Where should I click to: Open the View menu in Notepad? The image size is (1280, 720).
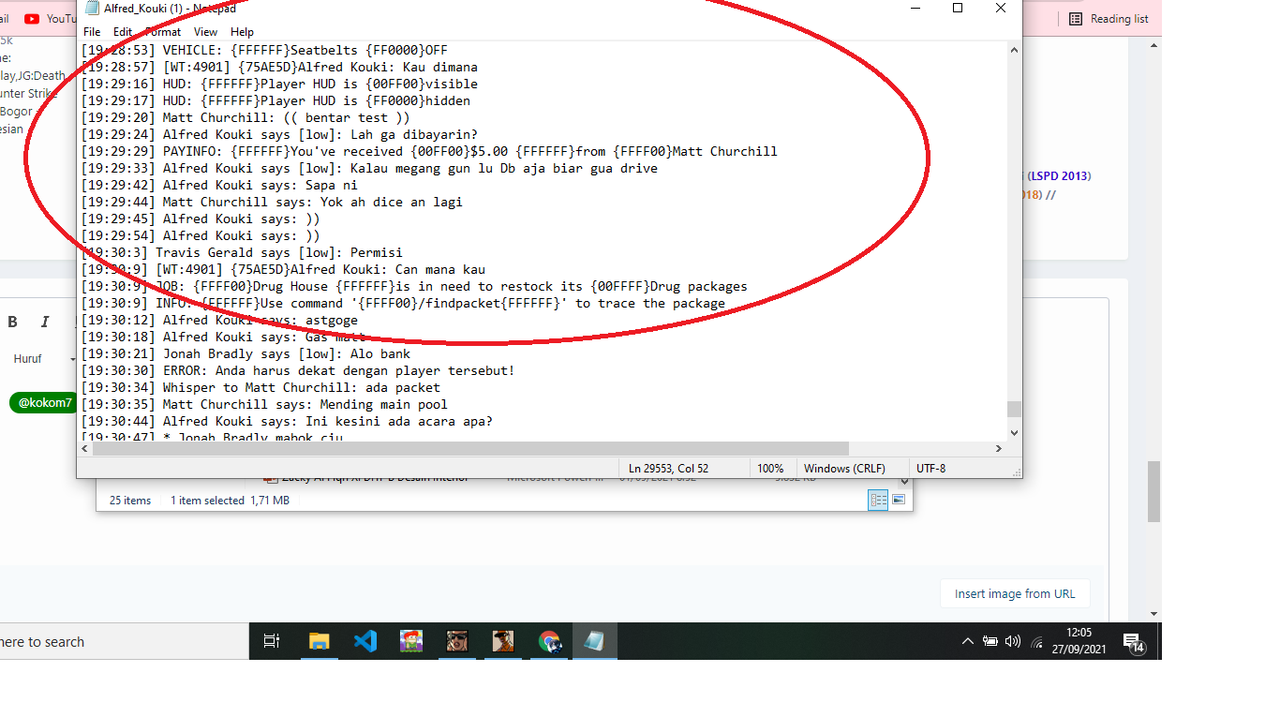pos(205,32)
